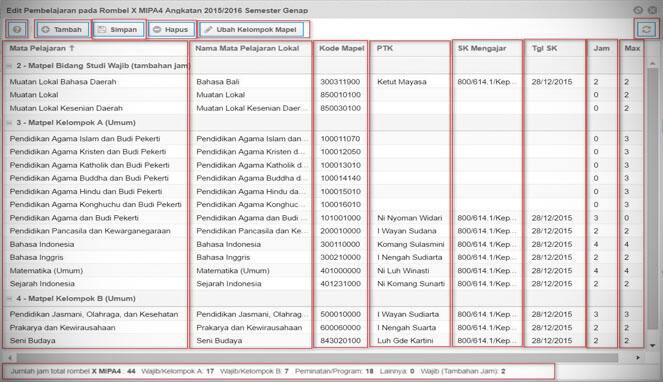
Task: Click the horizontal scroll right arrow
Action: [x=638, y=357]
